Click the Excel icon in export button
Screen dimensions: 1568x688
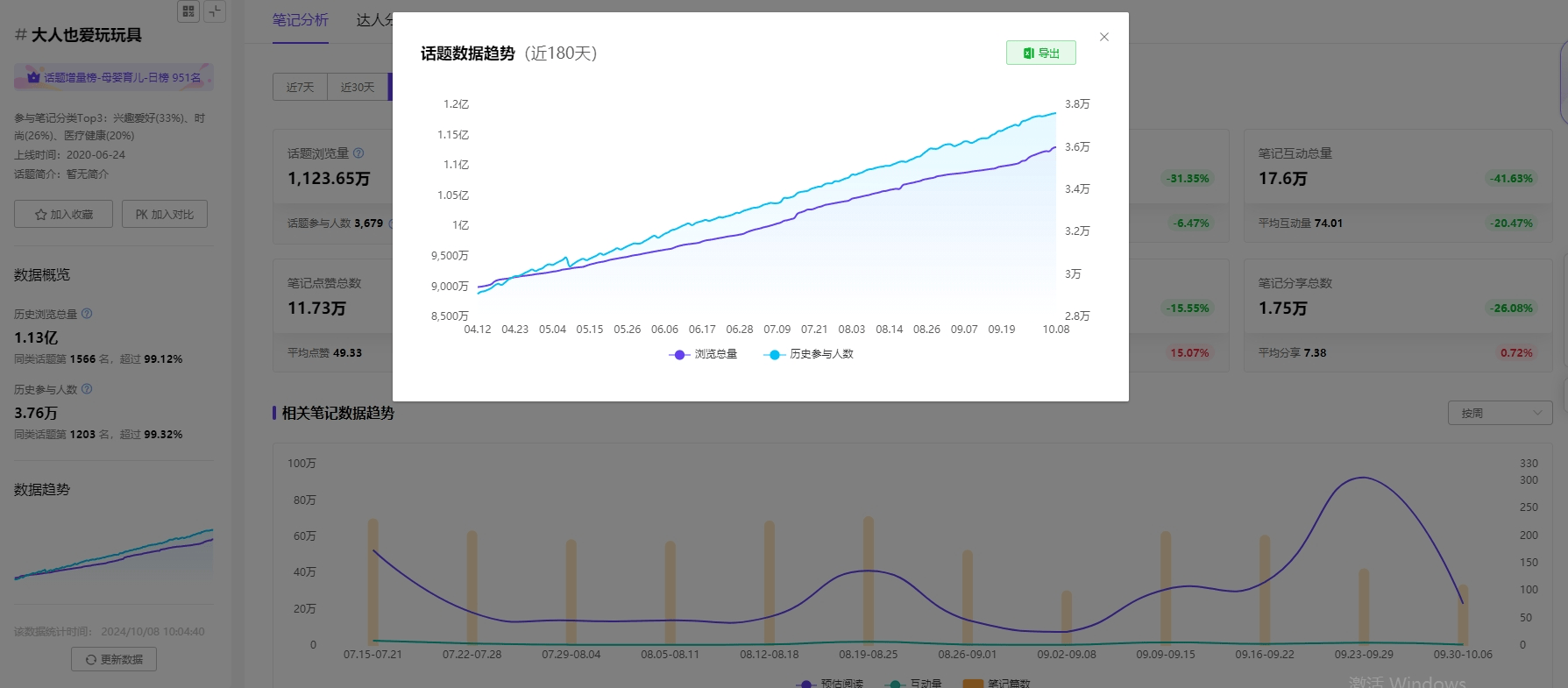point(1029,53)
